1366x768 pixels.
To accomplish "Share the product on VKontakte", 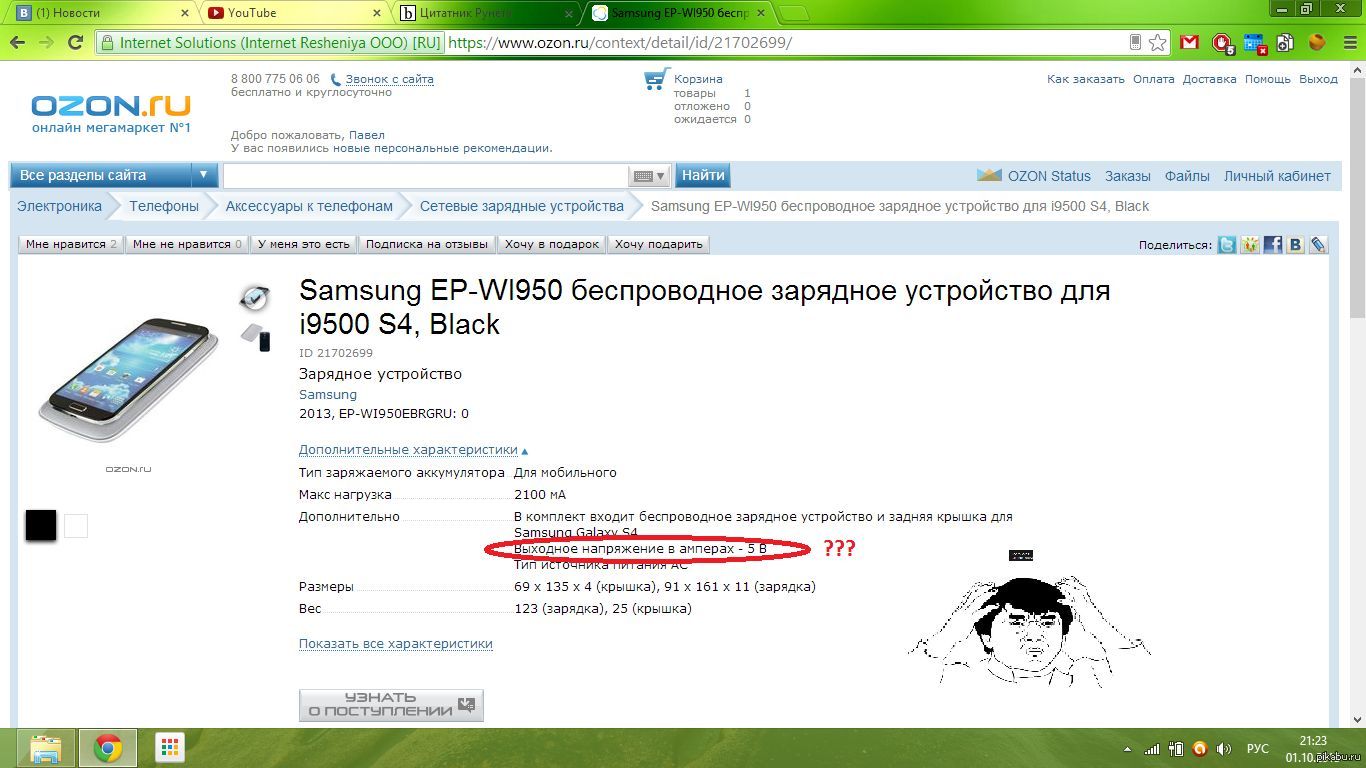I will [1295, 244].
